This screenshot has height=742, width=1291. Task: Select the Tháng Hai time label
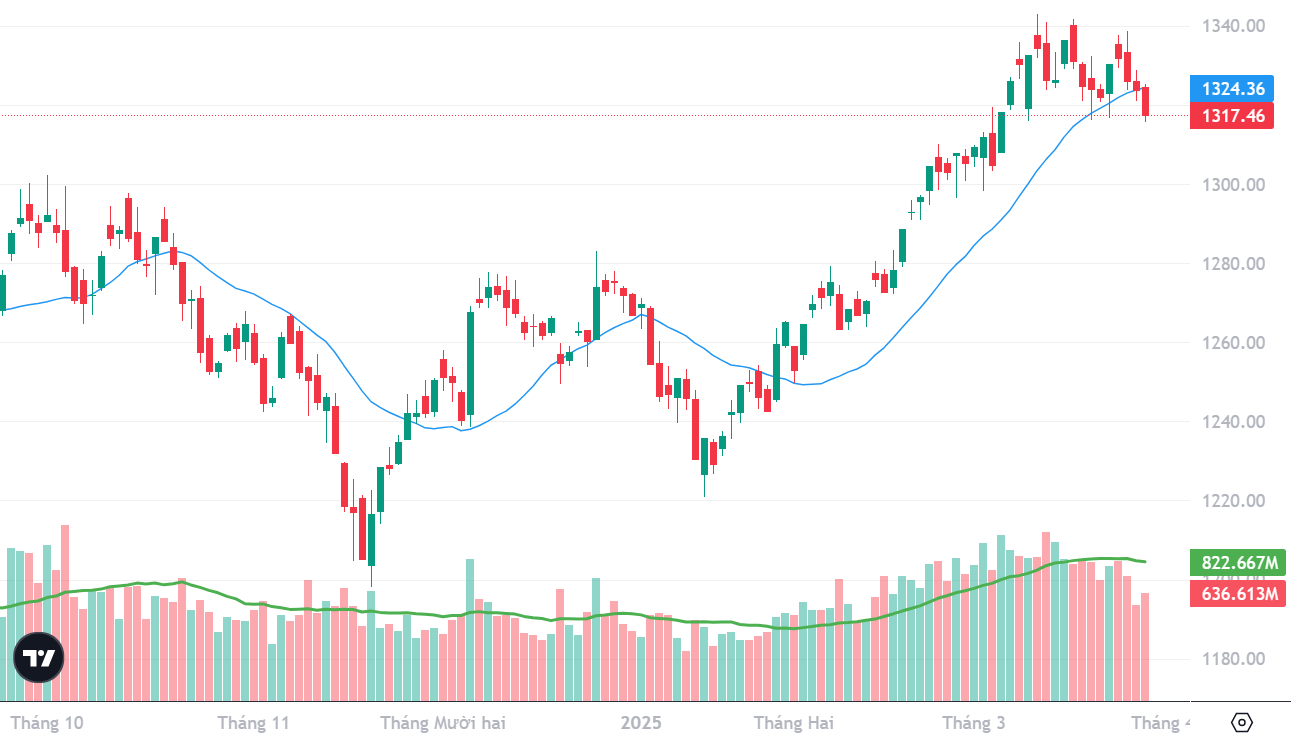click(793, 723)
